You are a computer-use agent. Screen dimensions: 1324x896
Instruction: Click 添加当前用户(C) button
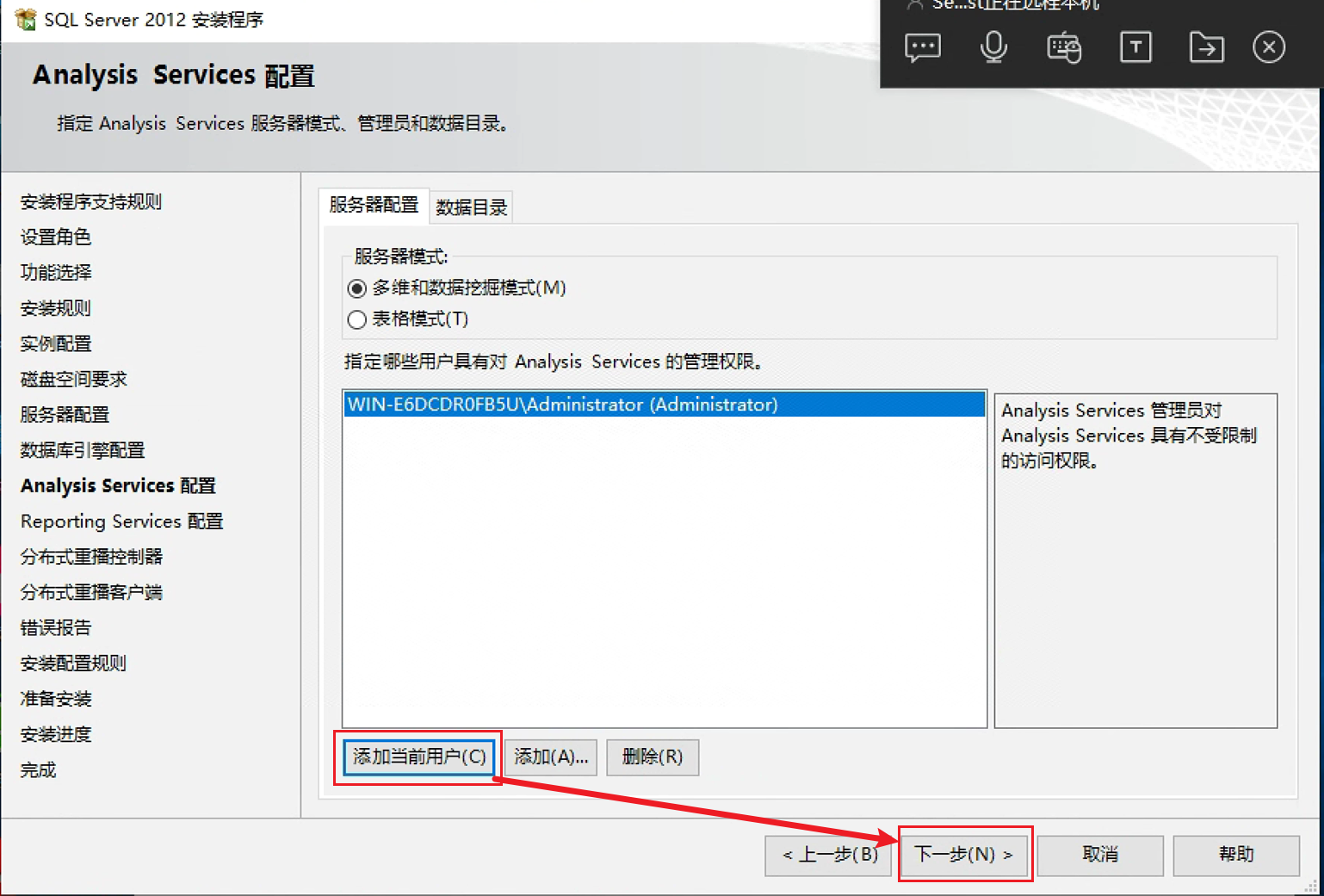[419, 757]
